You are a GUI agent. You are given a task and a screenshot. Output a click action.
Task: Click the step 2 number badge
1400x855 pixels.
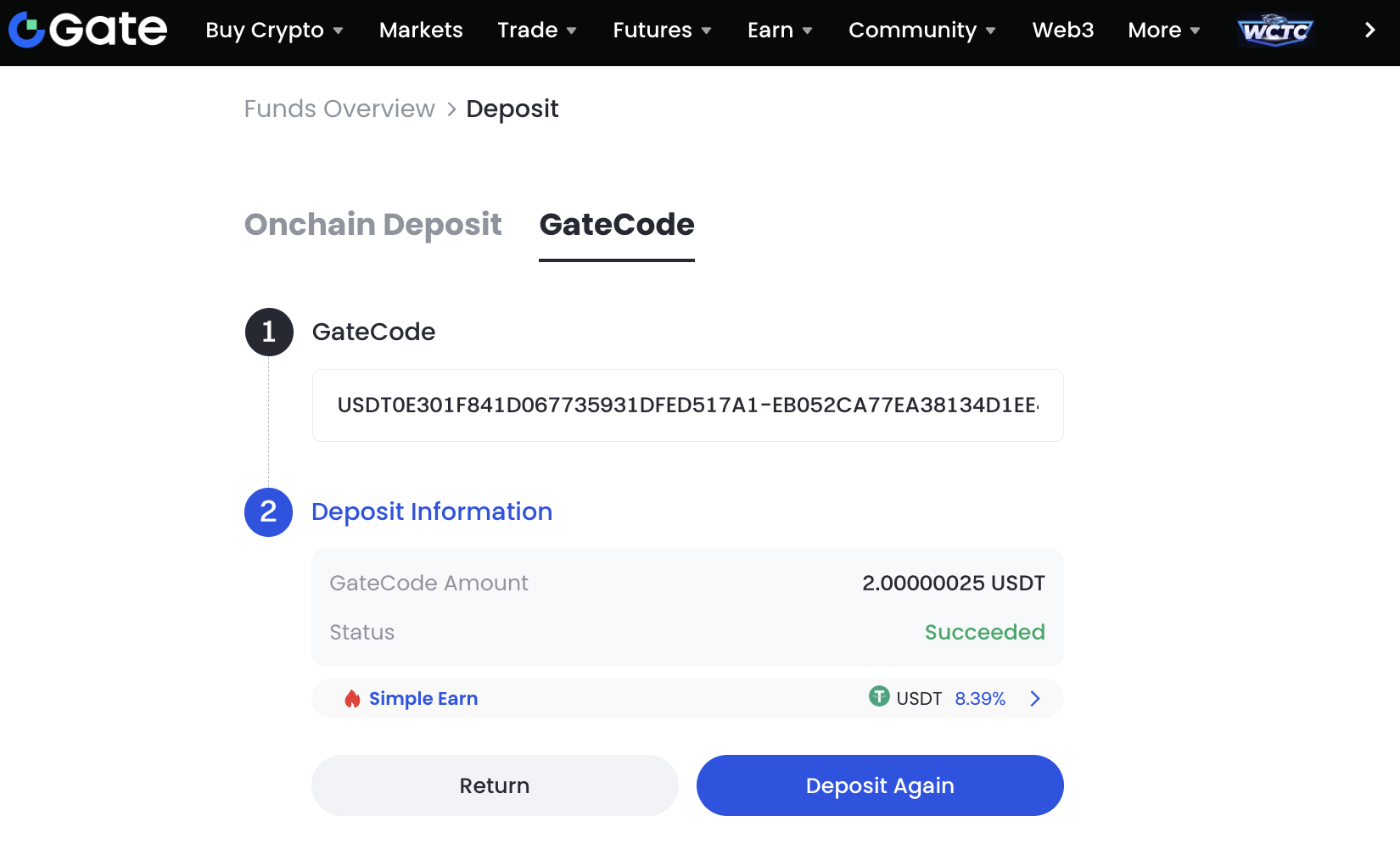pos(269,512)
